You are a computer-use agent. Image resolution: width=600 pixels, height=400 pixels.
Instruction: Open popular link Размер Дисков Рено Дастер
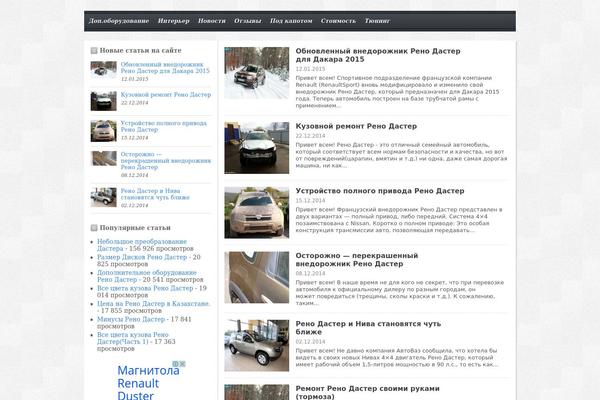[x=142, y=257]
